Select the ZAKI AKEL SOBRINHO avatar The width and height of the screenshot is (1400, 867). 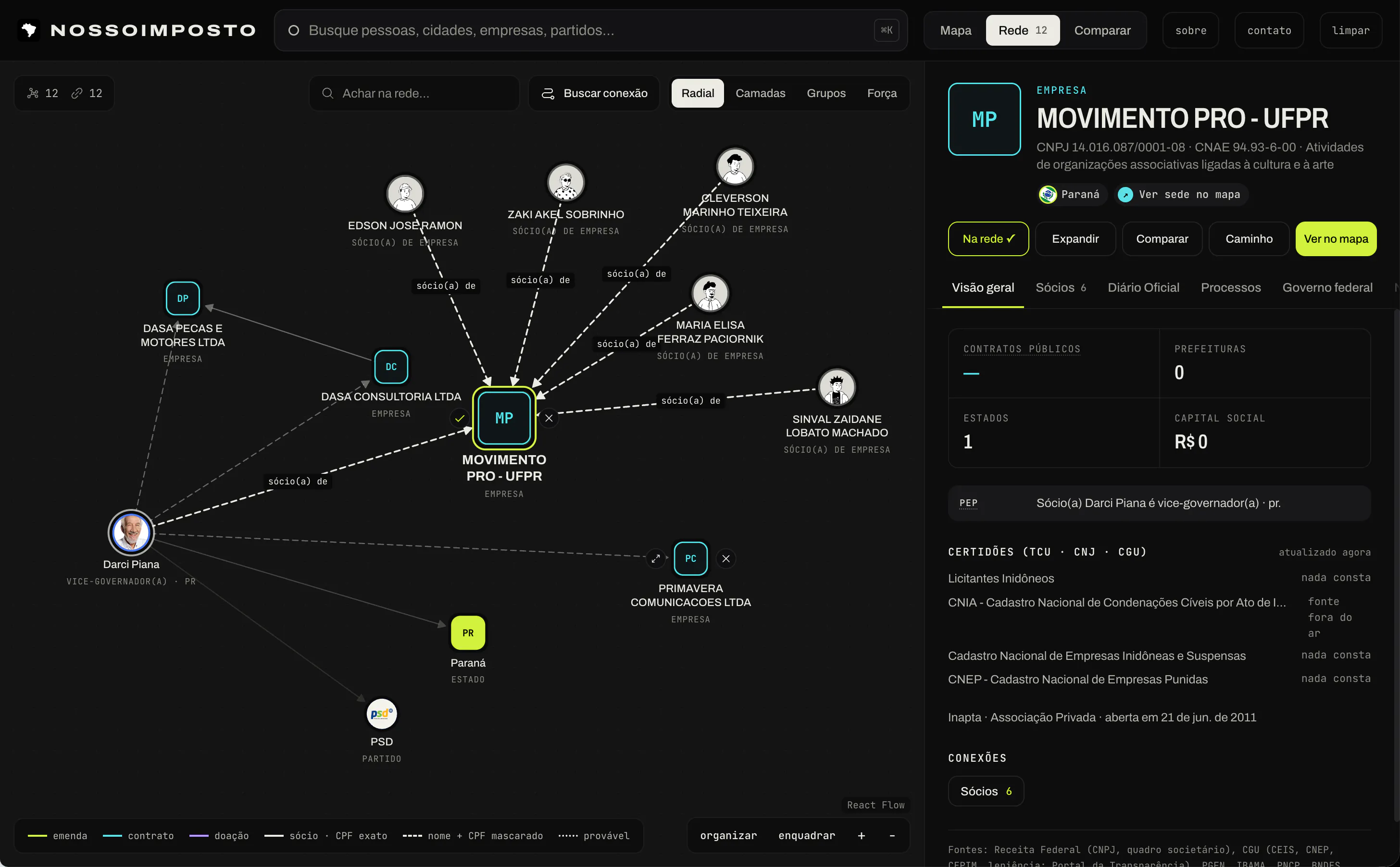pos(566,182)
